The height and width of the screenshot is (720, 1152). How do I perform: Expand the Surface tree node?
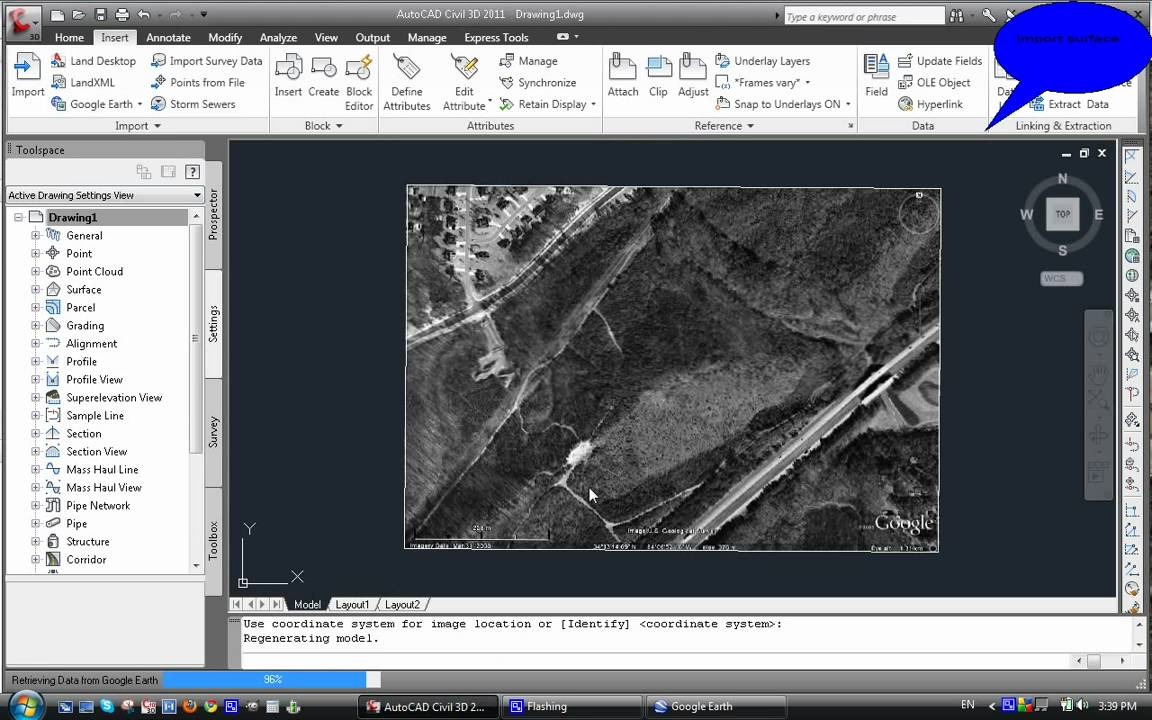click(x=35, y=289)
